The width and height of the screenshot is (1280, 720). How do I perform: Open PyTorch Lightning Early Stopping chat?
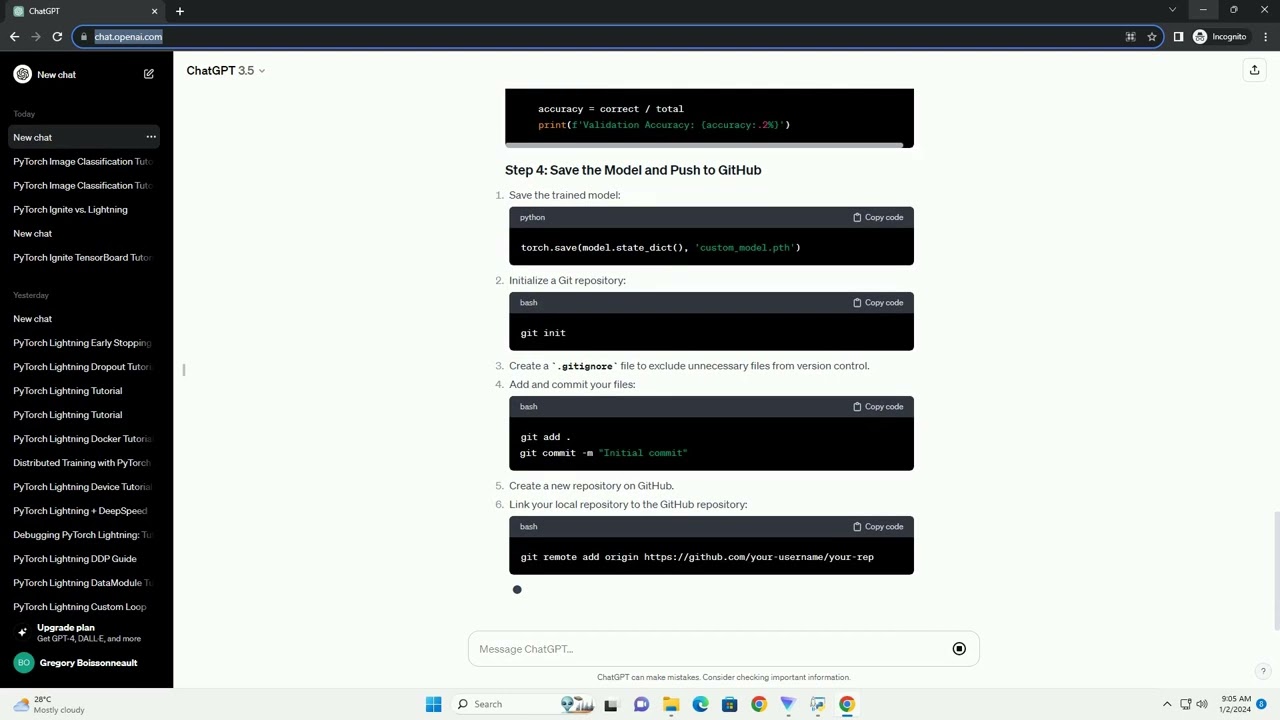(x=86, y=342)
